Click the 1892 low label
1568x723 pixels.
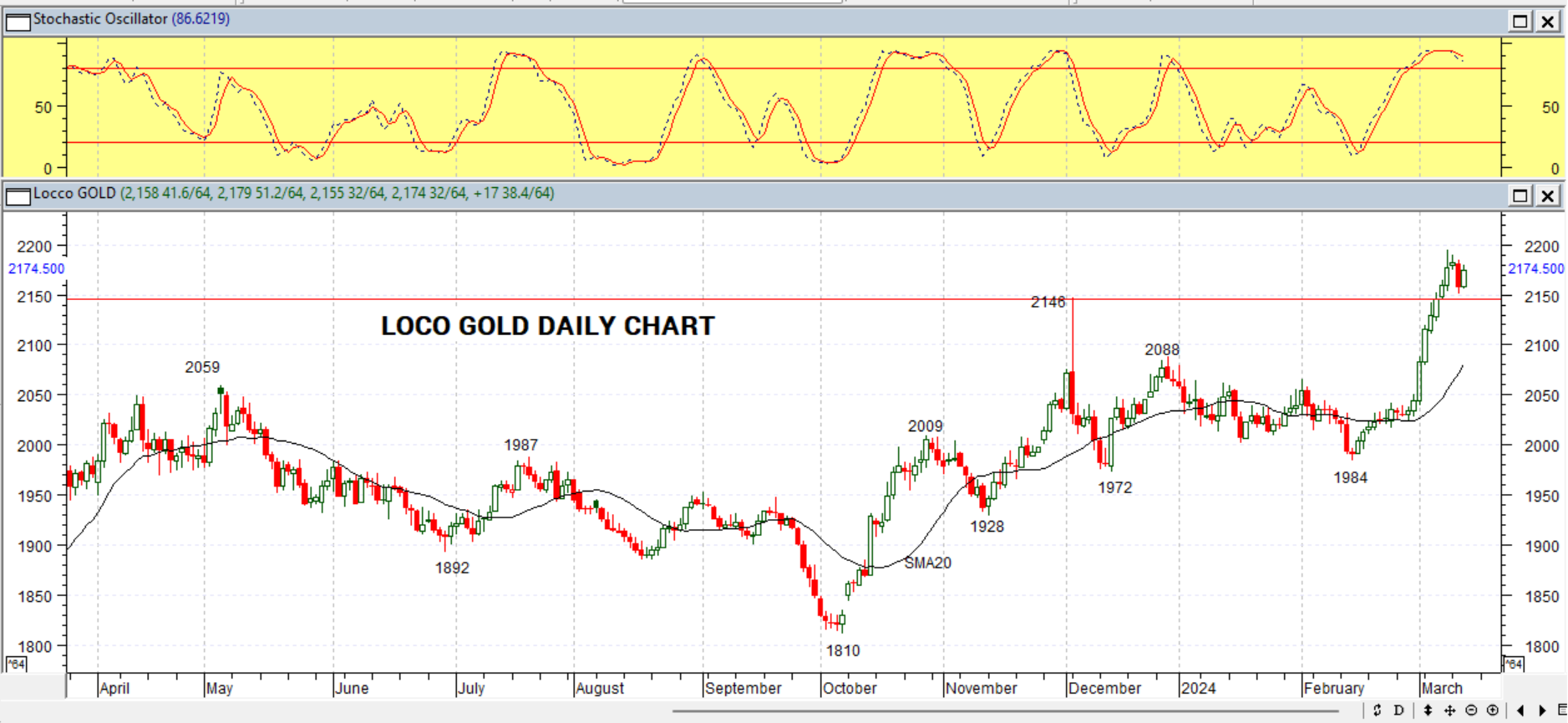(x=452, y=568)
